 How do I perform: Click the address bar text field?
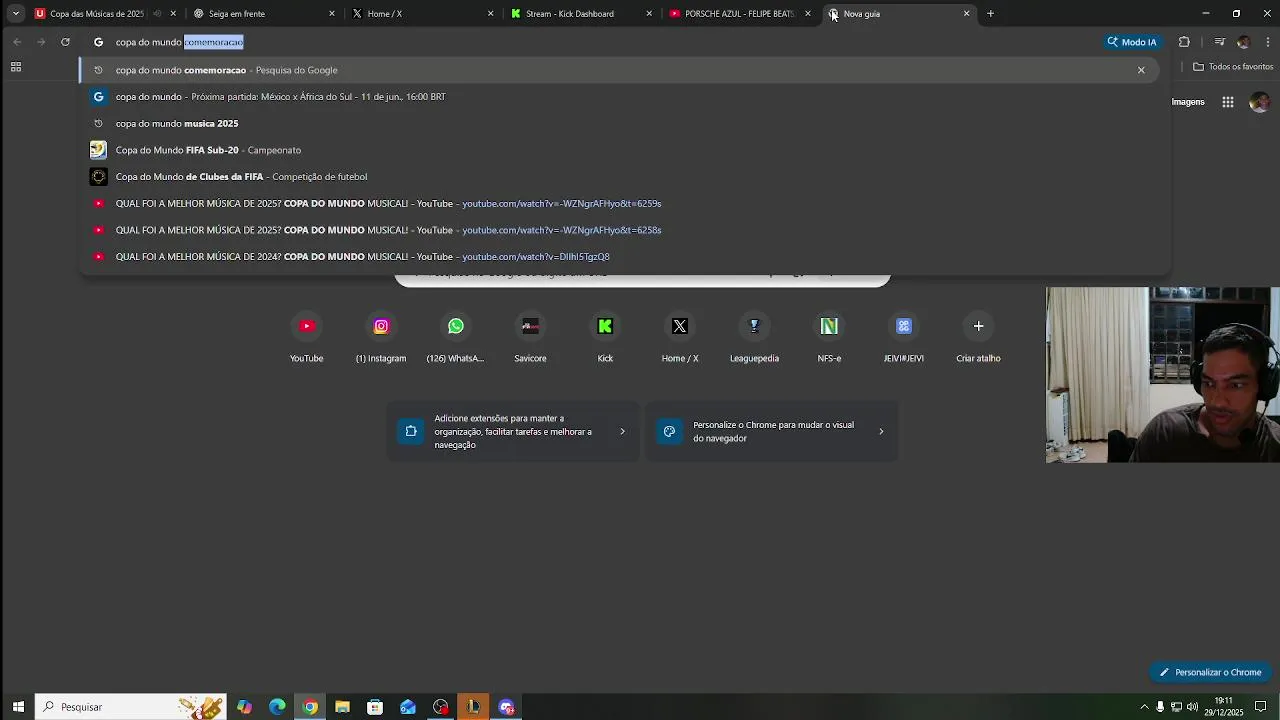590,42
